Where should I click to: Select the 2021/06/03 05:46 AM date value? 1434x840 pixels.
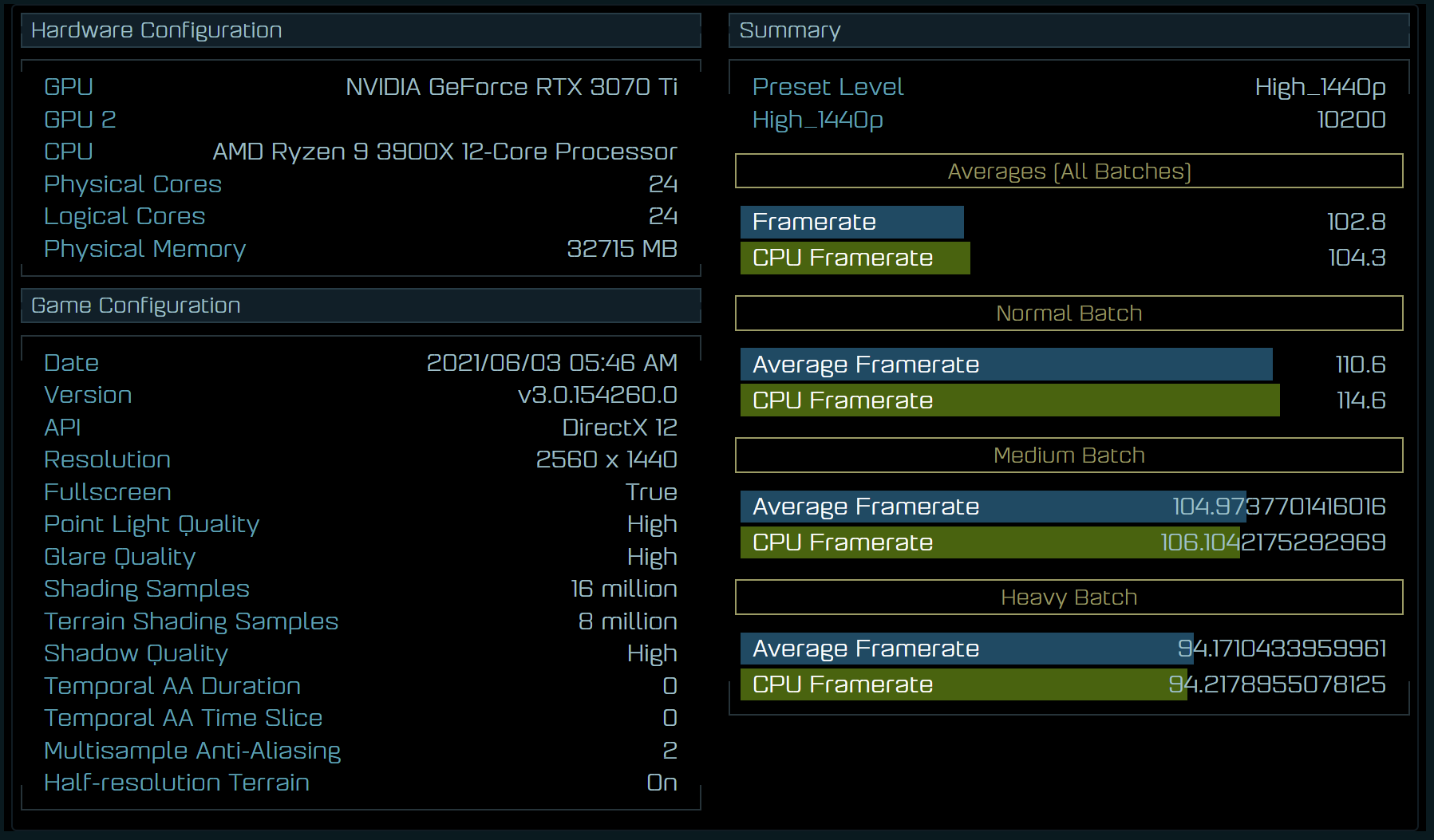coord(551,363)
